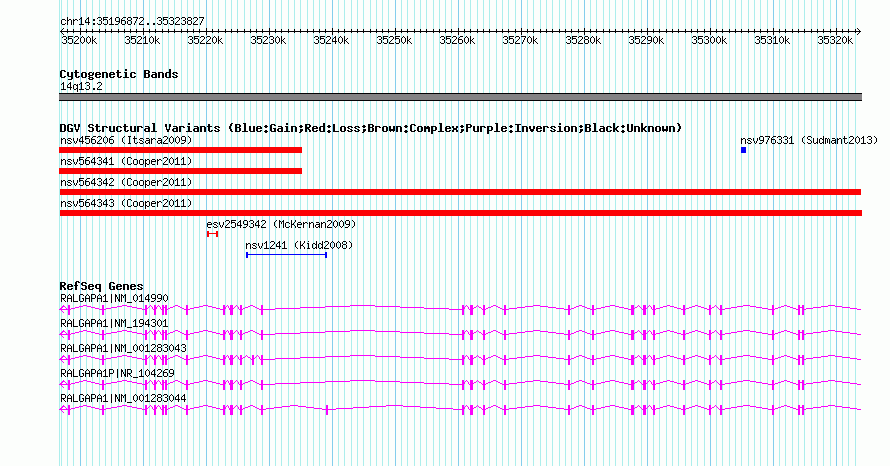The width and height of the screenshot is (890, 466).
Task: Click the DGV Structural Variants track heading
Action: 371,128
